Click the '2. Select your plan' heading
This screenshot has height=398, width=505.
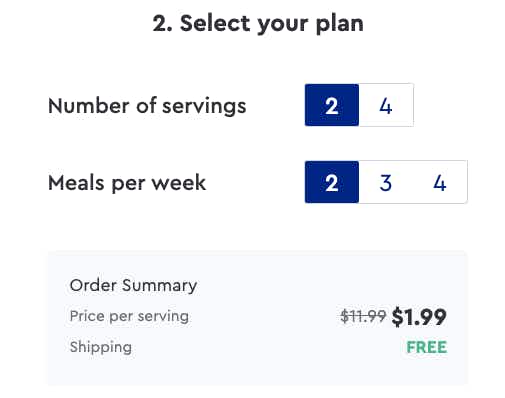tap(258, 24)
